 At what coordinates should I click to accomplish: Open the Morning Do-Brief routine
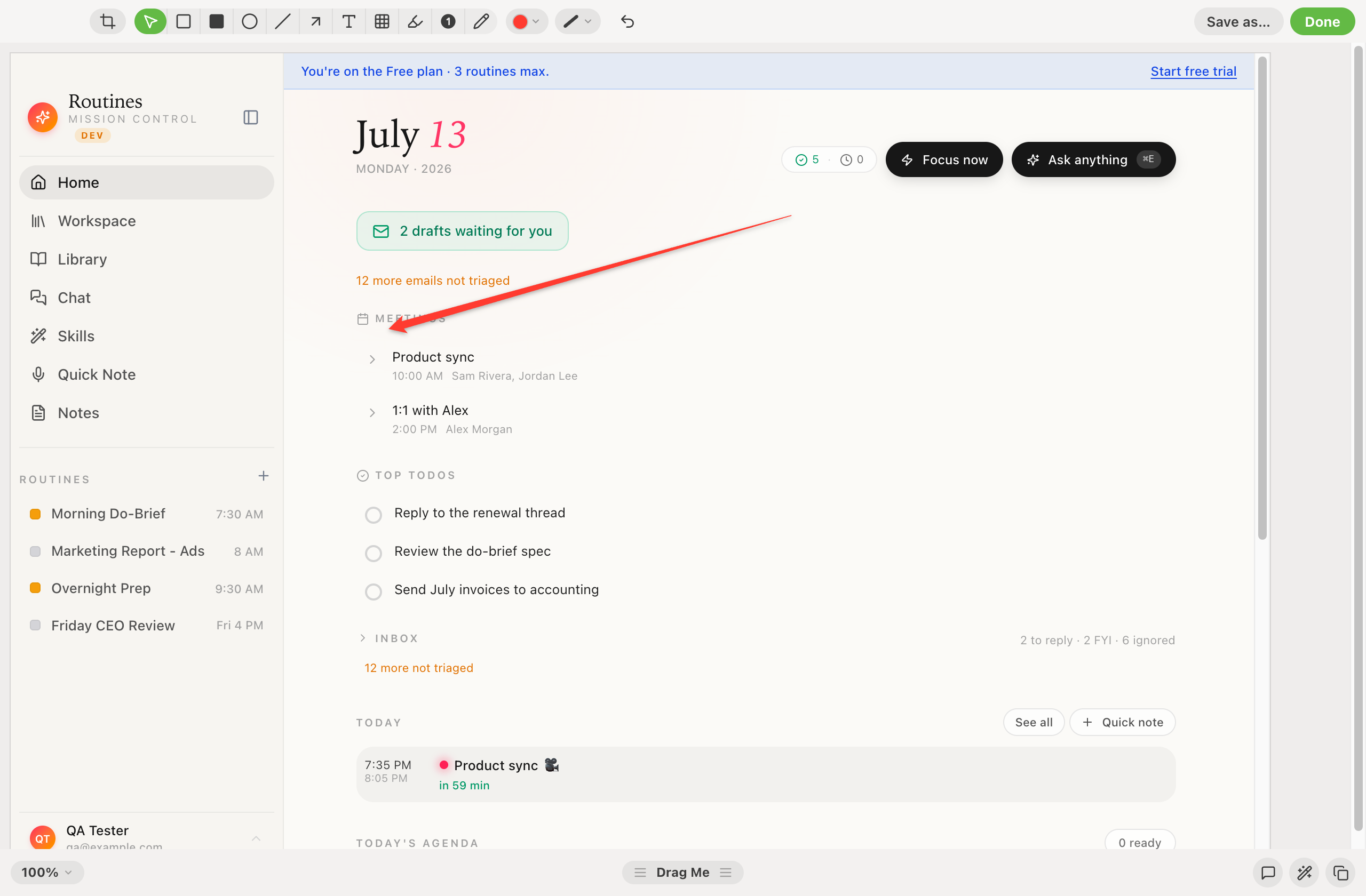(146, 514)
